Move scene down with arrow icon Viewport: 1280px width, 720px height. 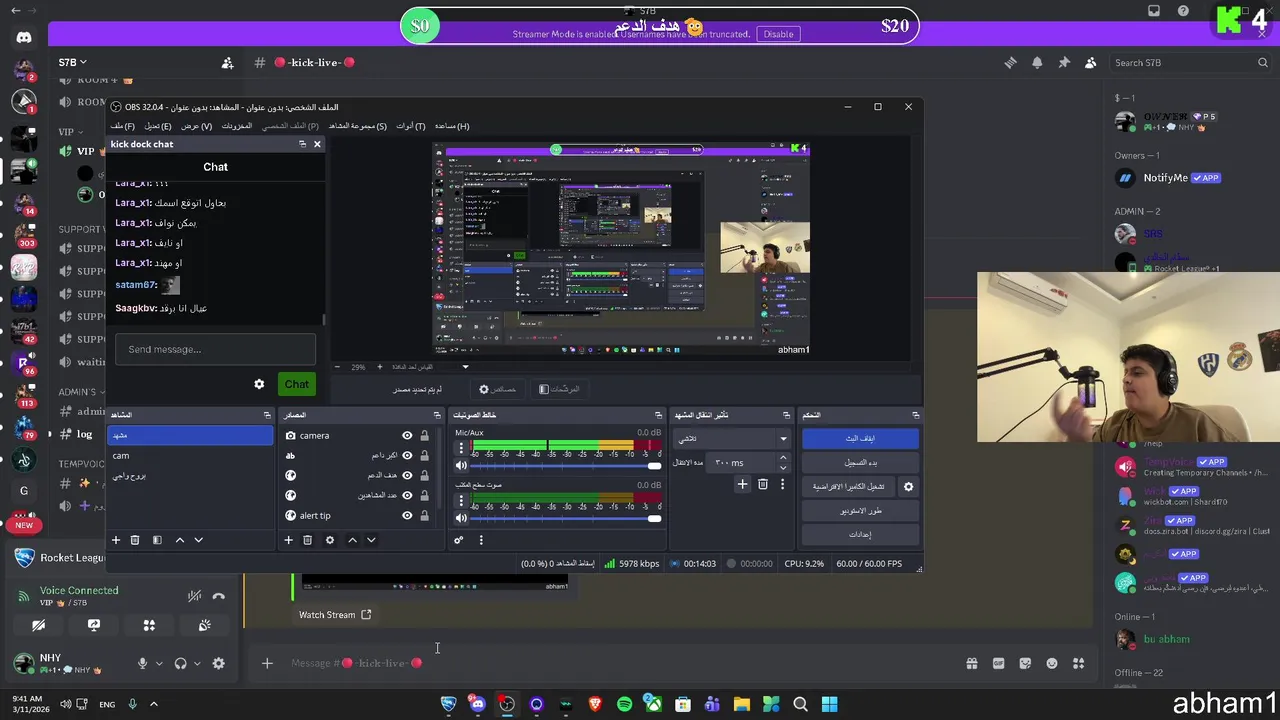tap(198, 540)
